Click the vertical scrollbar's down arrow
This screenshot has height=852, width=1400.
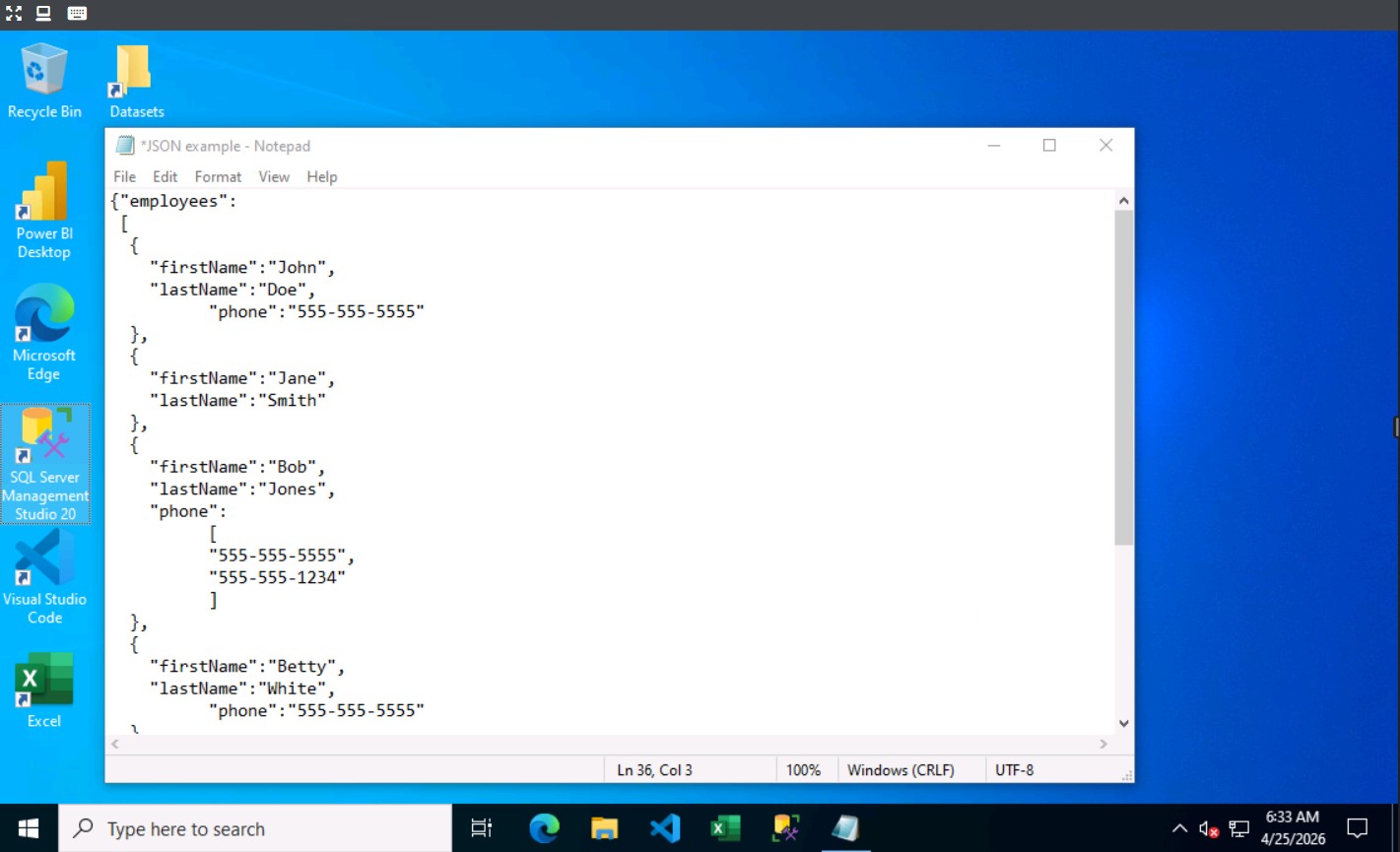click(x=1123, y=722)
